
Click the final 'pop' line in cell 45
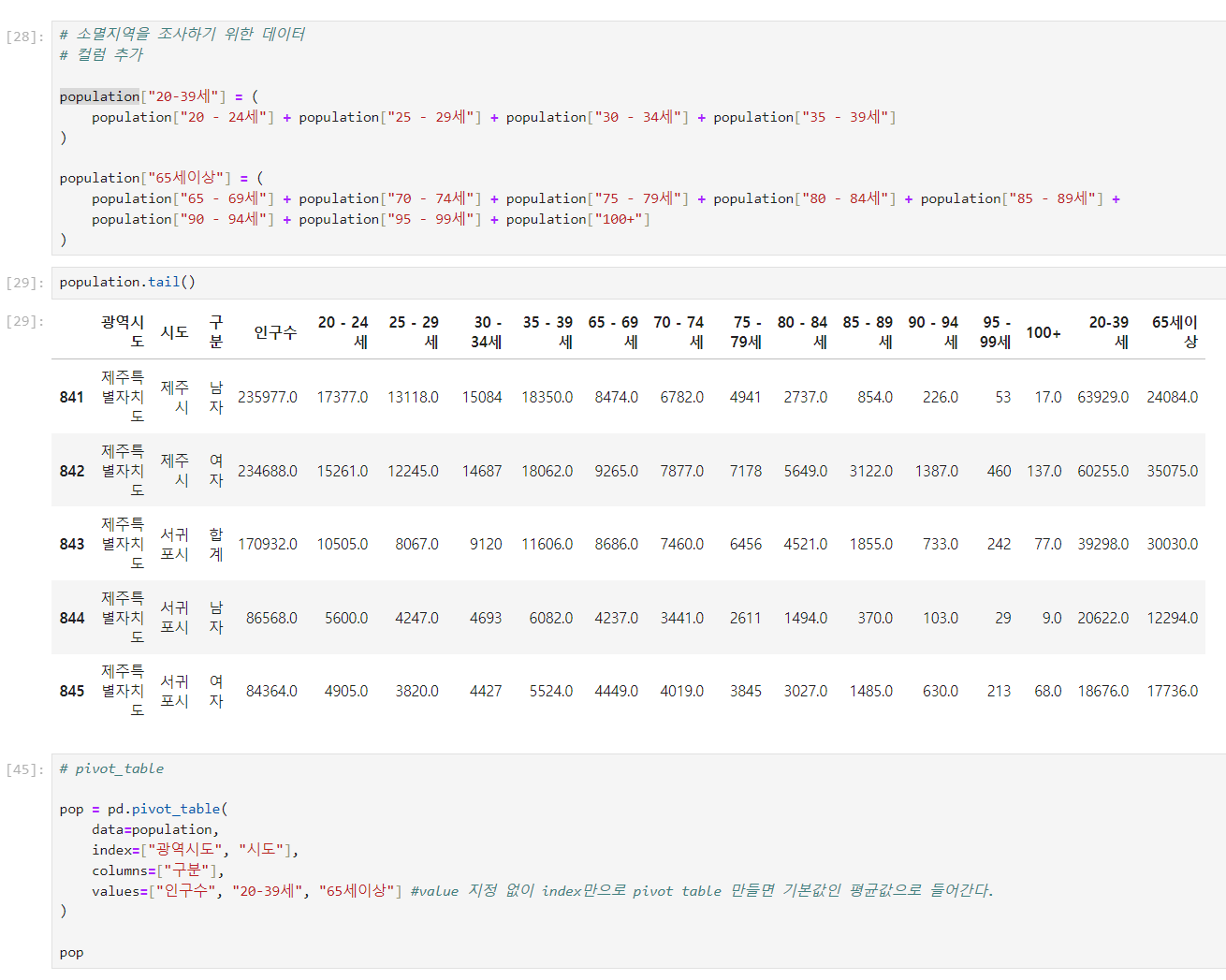pos(71,953)
